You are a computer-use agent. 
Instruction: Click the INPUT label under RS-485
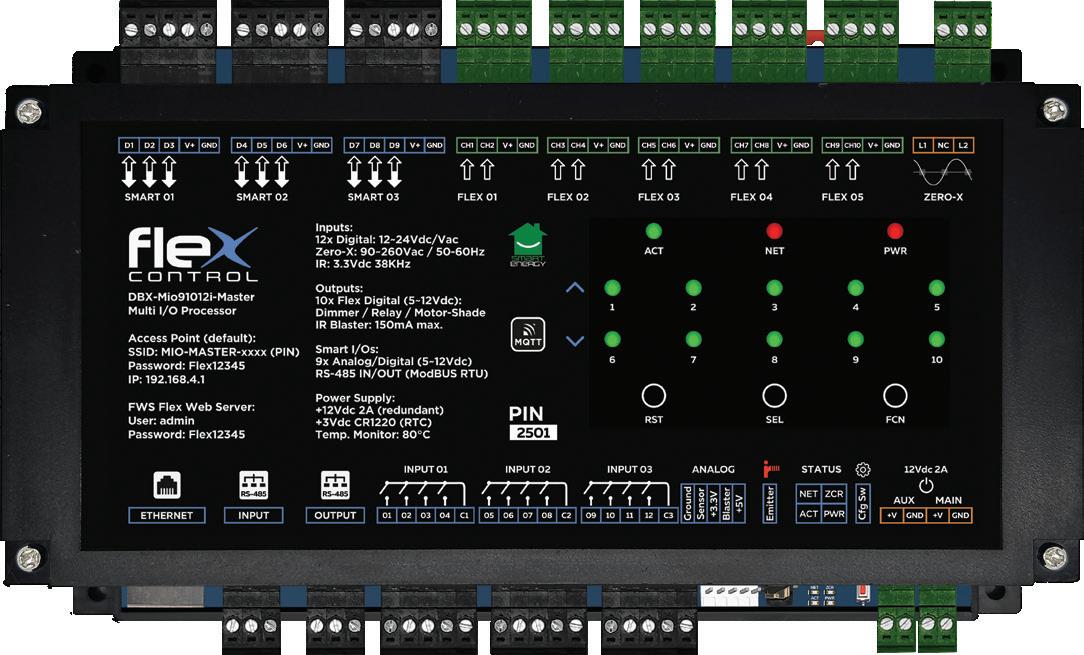(x=253, y=515)
